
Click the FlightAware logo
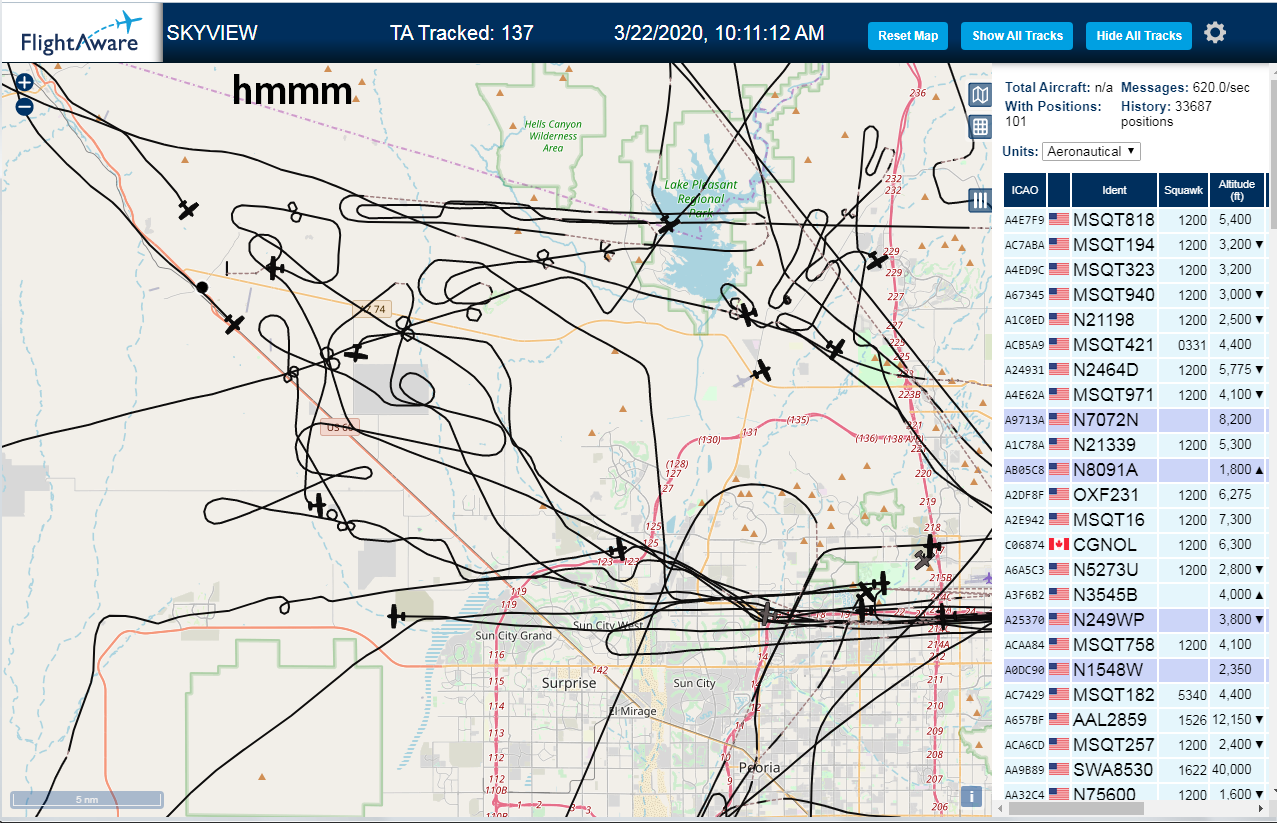click(x=80, y=33)
